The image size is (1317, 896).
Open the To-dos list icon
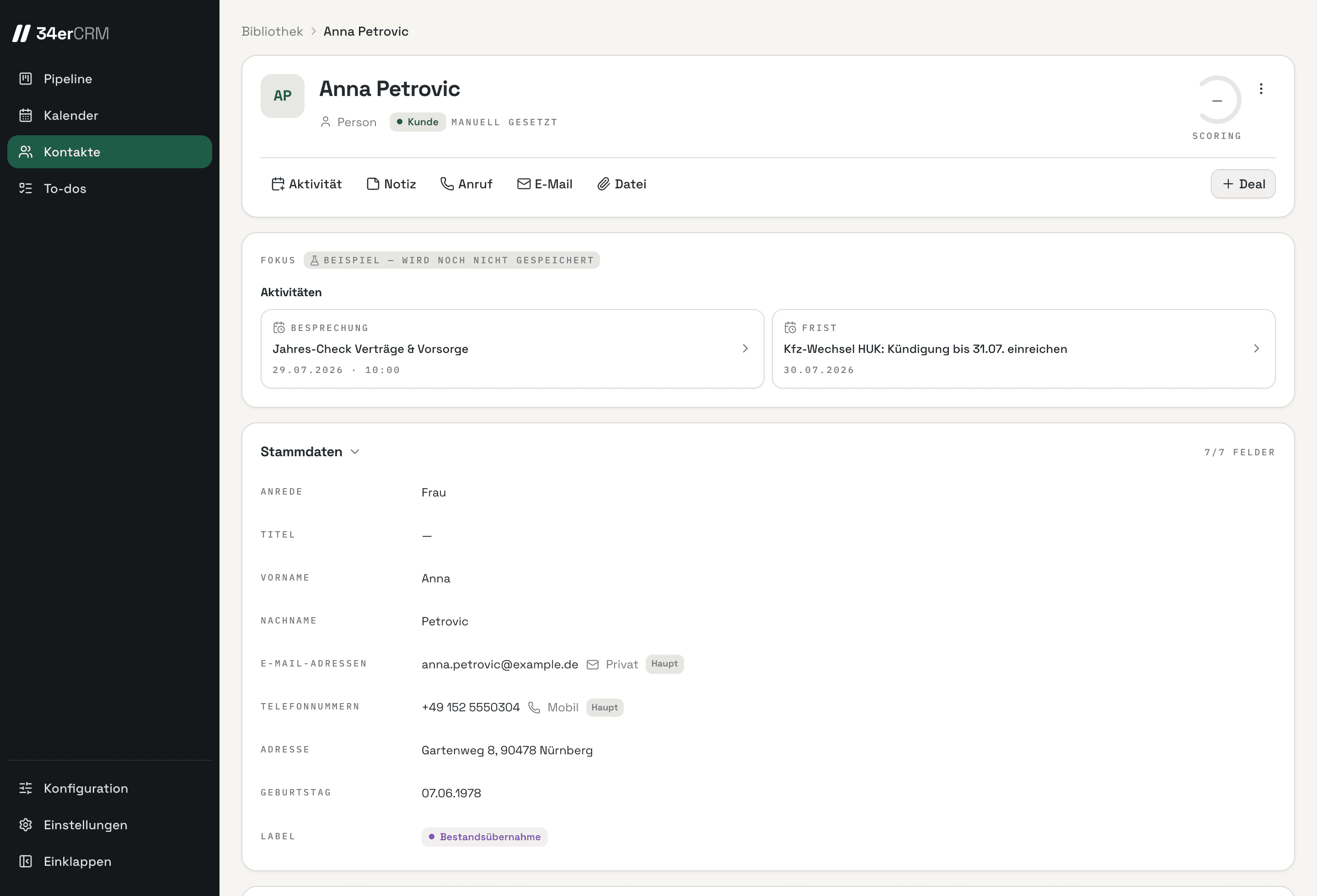[x=26, y=189]
